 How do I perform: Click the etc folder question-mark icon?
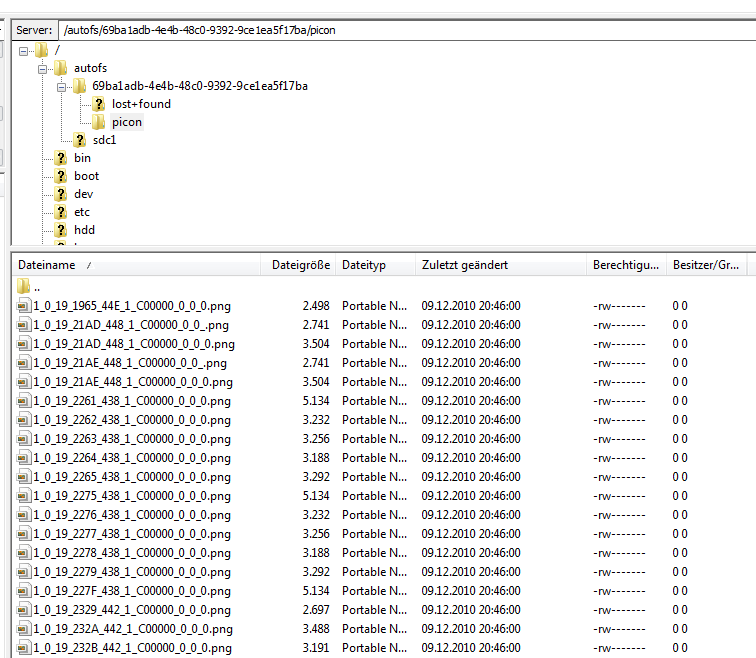click(x=61, y=212)
